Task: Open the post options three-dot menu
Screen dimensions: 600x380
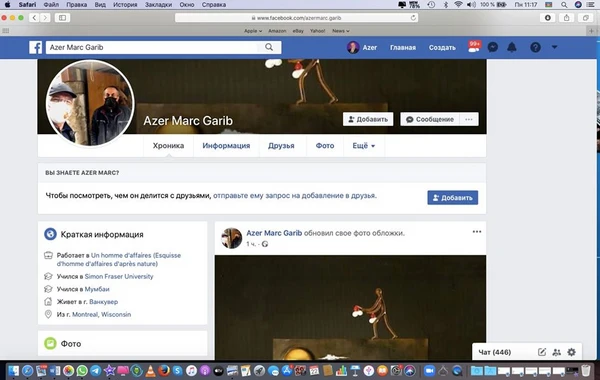Action: coord(477,232)
